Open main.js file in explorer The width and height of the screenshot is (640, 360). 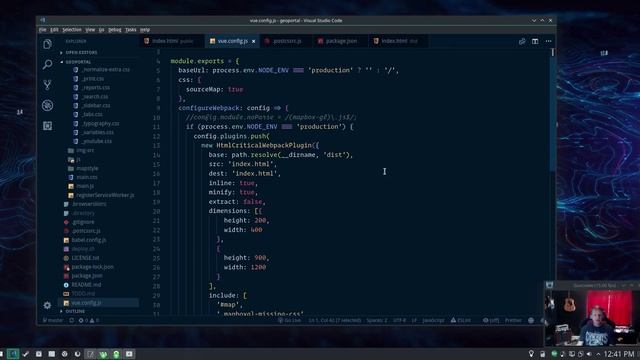point(85,186)
